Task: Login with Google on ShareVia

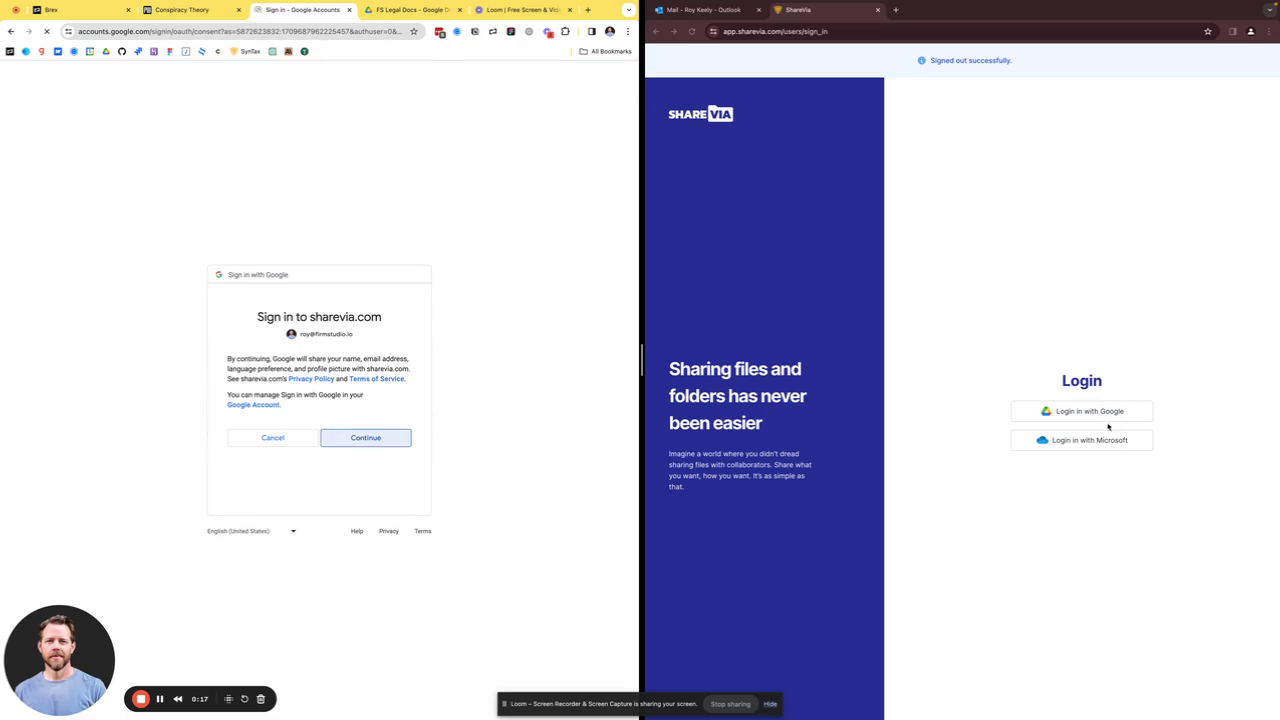Action: 1082,411
